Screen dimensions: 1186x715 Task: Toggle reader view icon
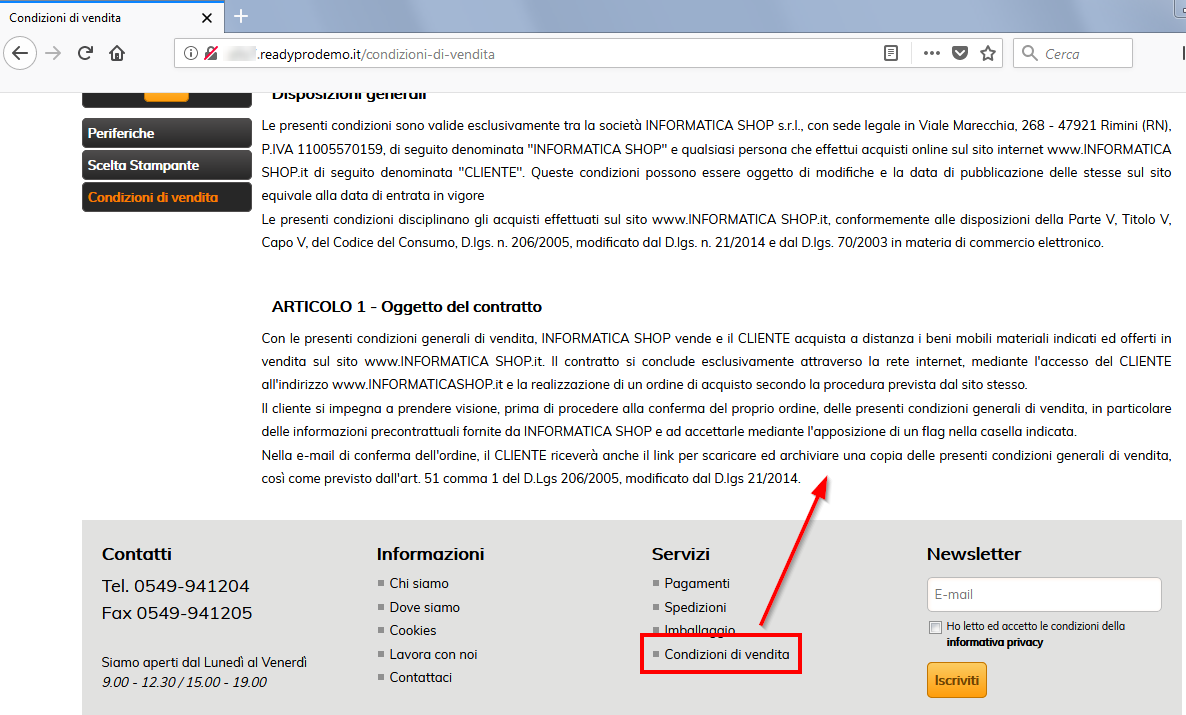pyautogui.click(x=891, y=53)
